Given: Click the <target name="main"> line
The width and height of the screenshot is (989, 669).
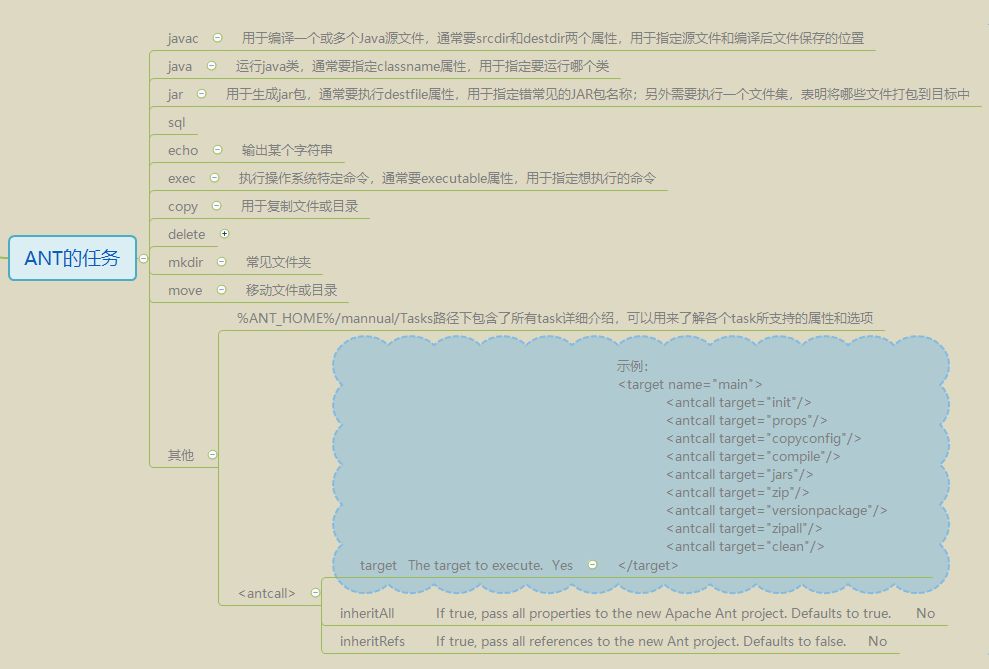Looking at the screenshot, I should tap(690, 385).
